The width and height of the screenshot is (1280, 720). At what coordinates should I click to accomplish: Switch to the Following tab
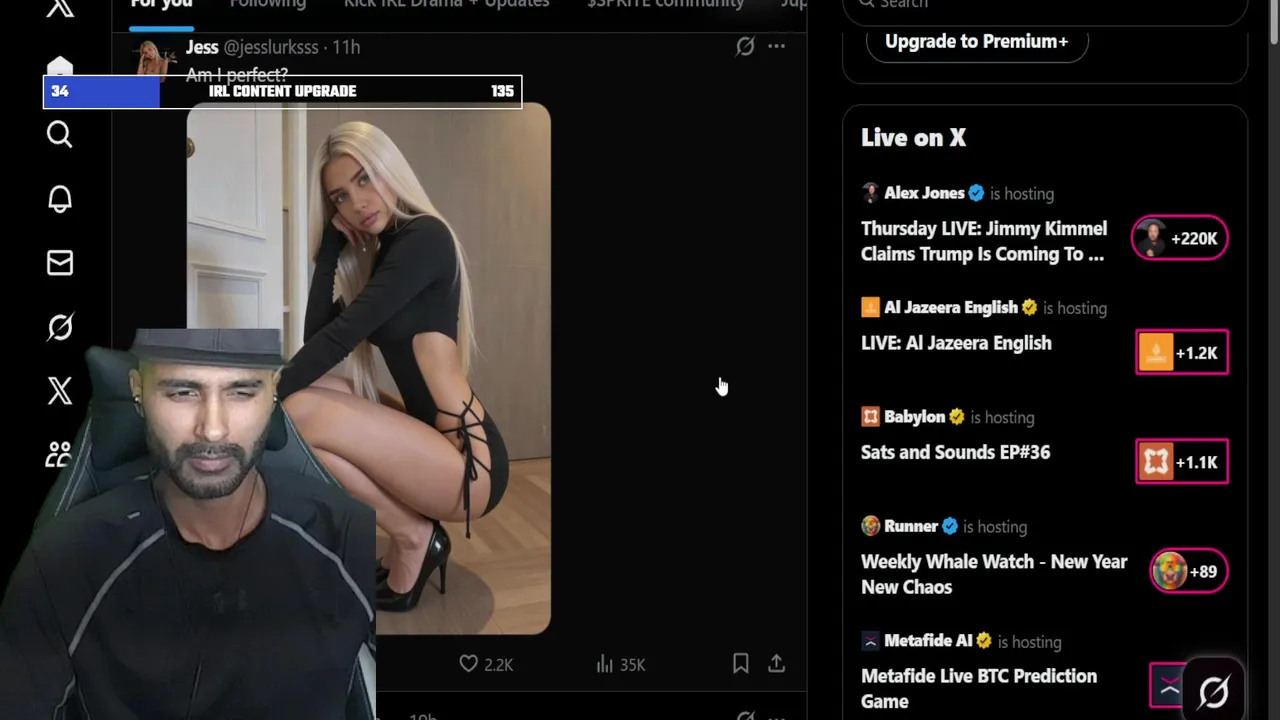[x=268, y=4]
